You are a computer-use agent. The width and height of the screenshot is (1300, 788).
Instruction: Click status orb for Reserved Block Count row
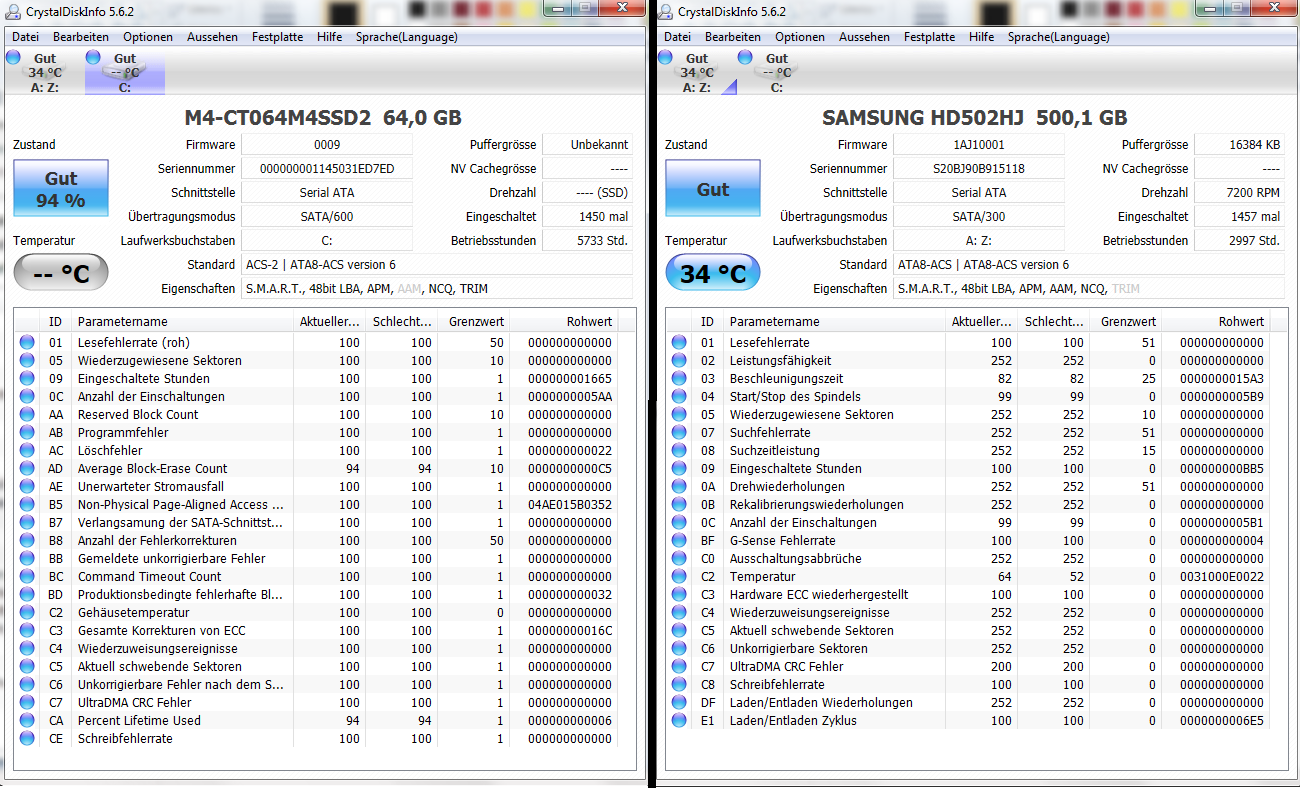[x=27, y=415]
